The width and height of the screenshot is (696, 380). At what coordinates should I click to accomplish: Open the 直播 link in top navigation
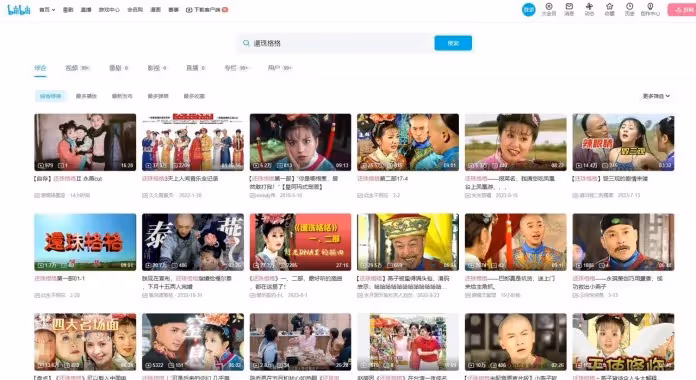[x=86, y=10]
